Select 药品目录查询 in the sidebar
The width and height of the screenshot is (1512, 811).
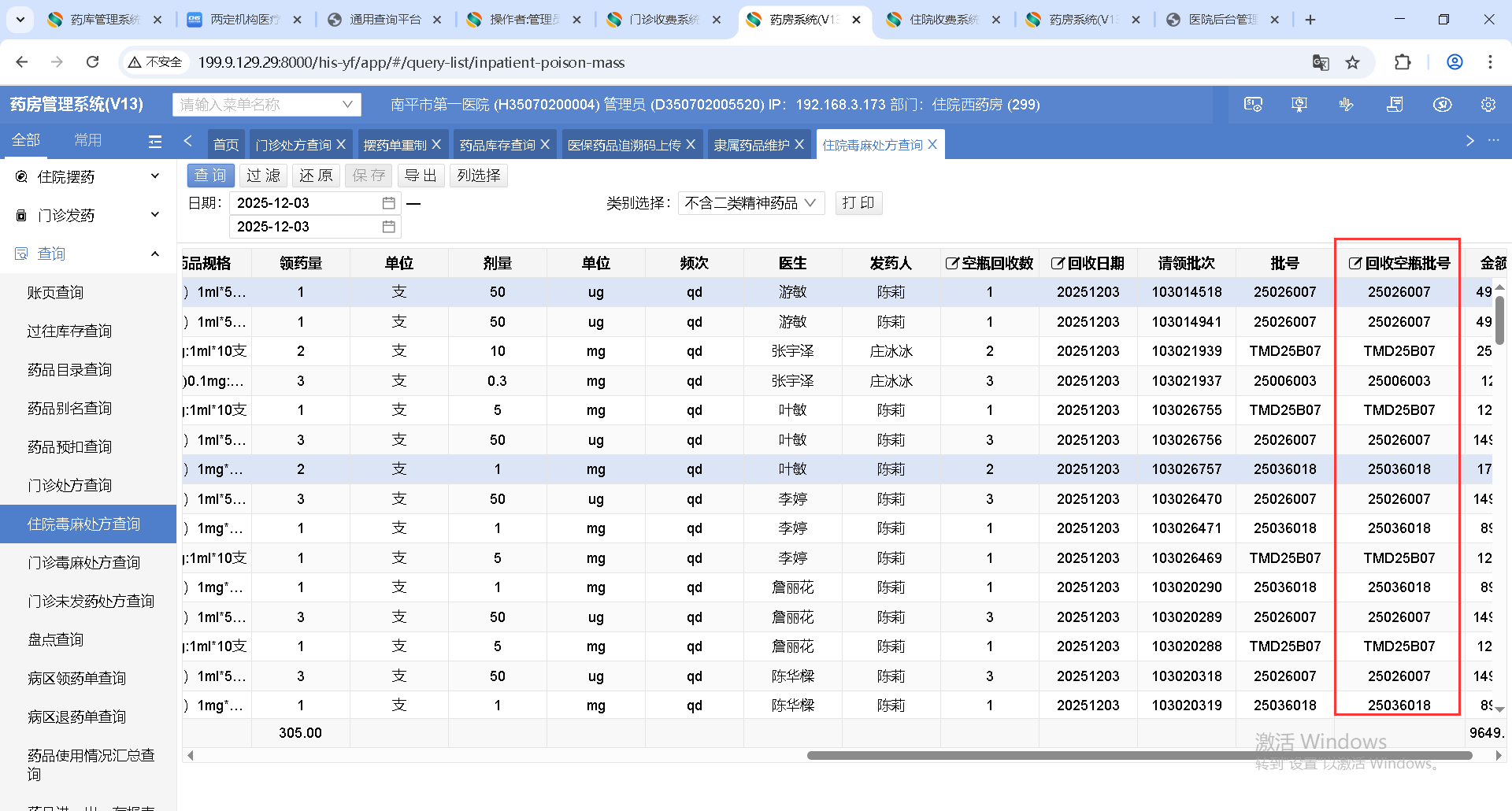69,370
